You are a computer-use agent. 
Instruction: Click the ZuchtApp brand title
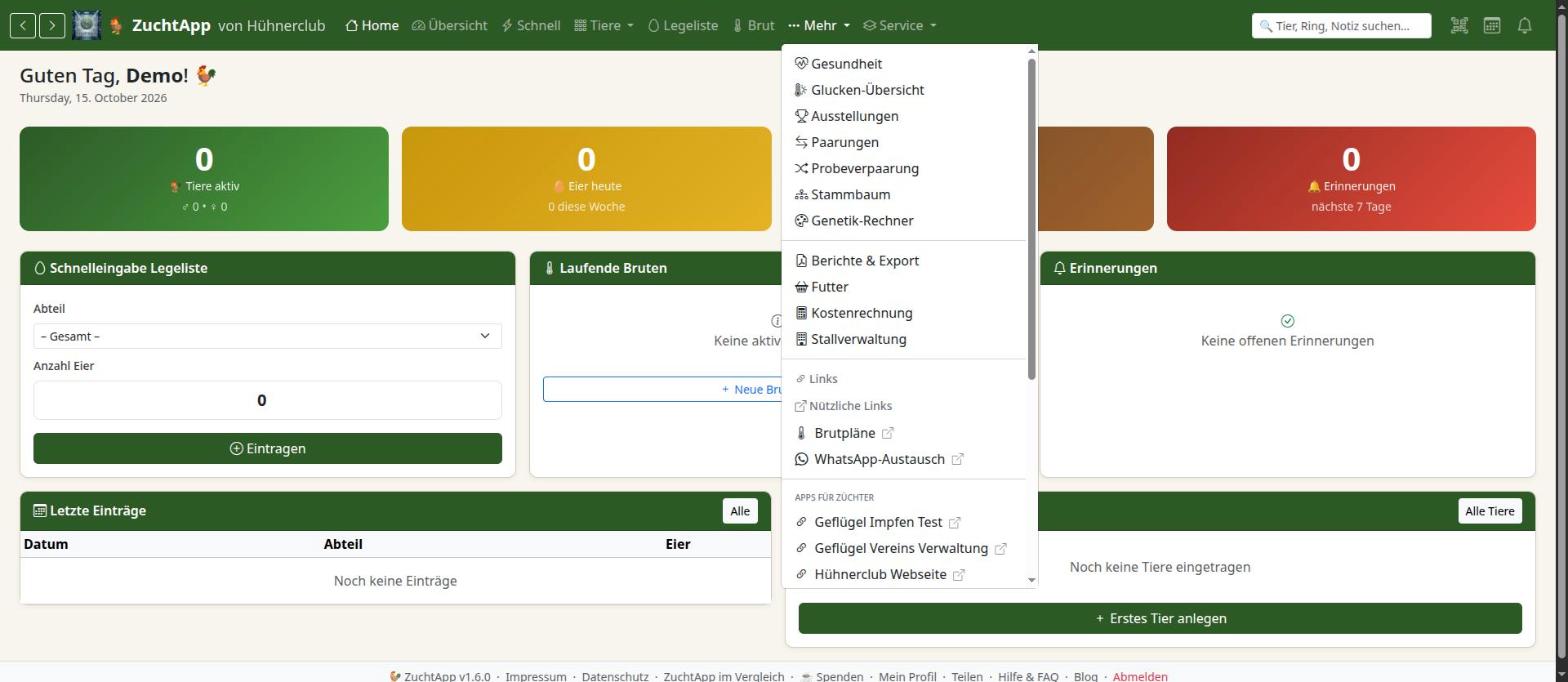[x=171, y=26]
